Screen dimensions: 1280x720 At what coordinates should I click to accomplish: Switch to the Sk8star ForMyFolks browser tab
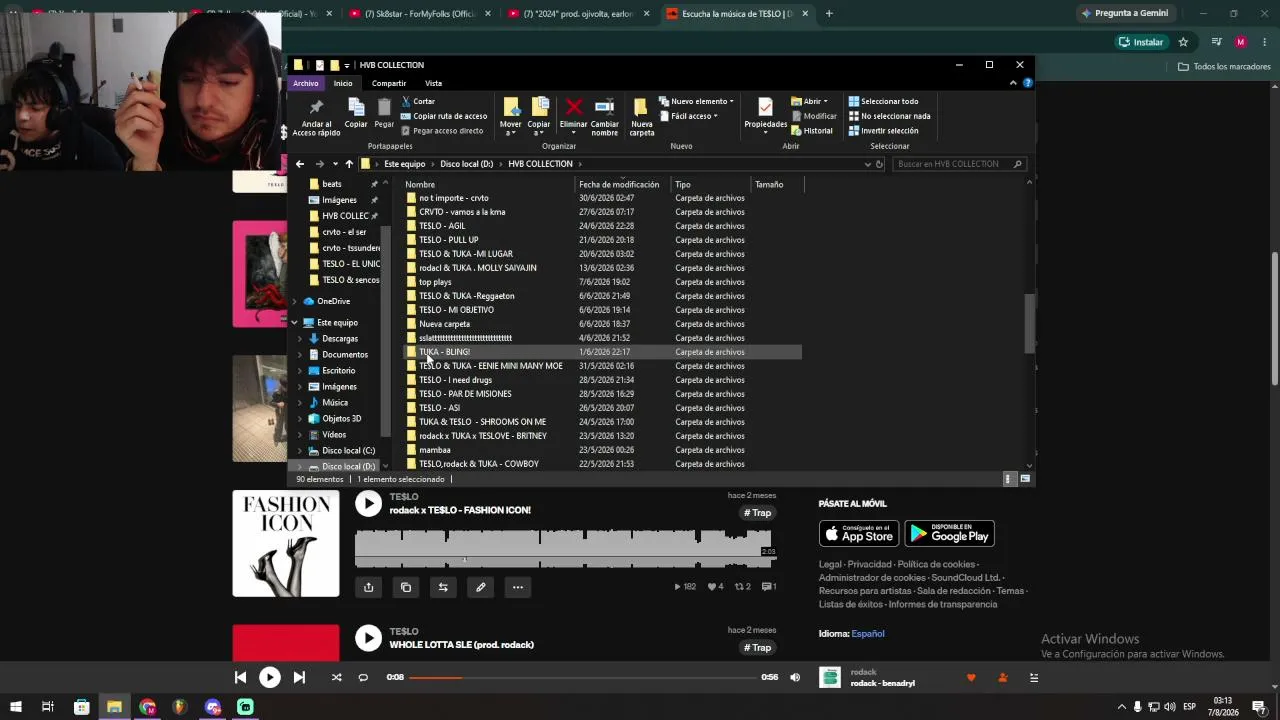pos(420,14)
